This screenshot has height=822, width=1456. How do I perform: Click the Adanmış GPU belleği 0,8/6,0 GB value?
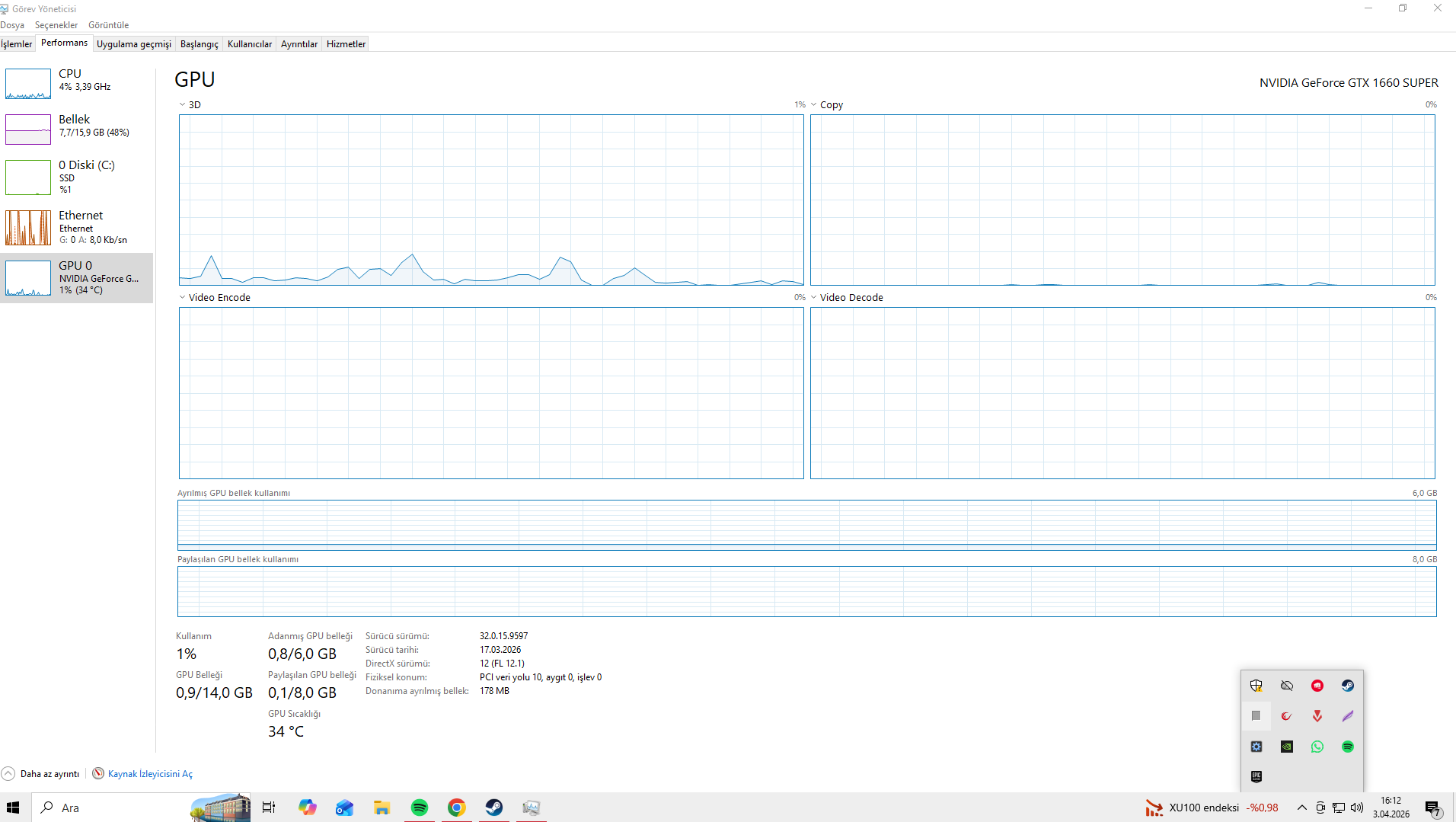pyautogui.click(x=302, y=654)
